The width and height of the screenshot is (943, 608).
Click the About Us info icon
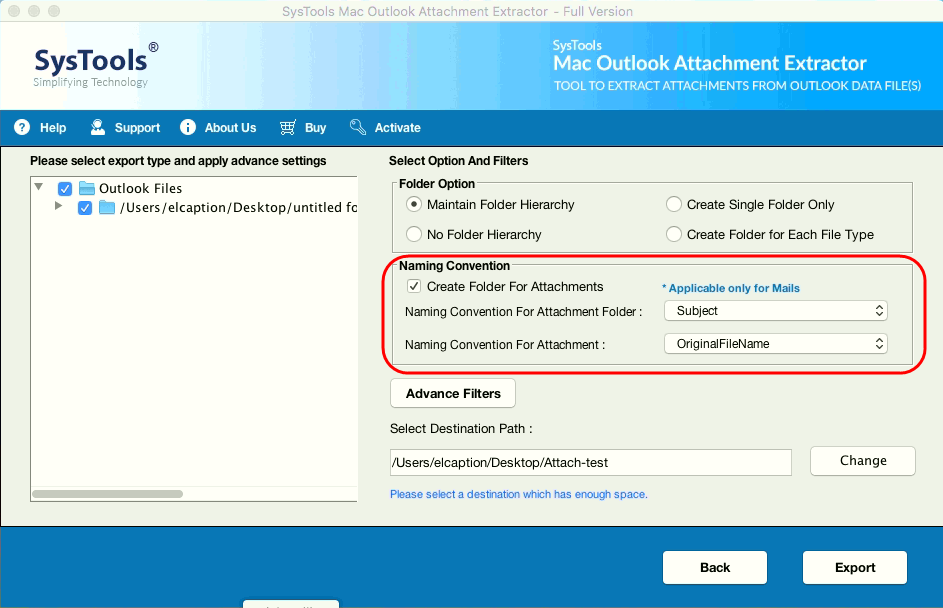[188, 127]
